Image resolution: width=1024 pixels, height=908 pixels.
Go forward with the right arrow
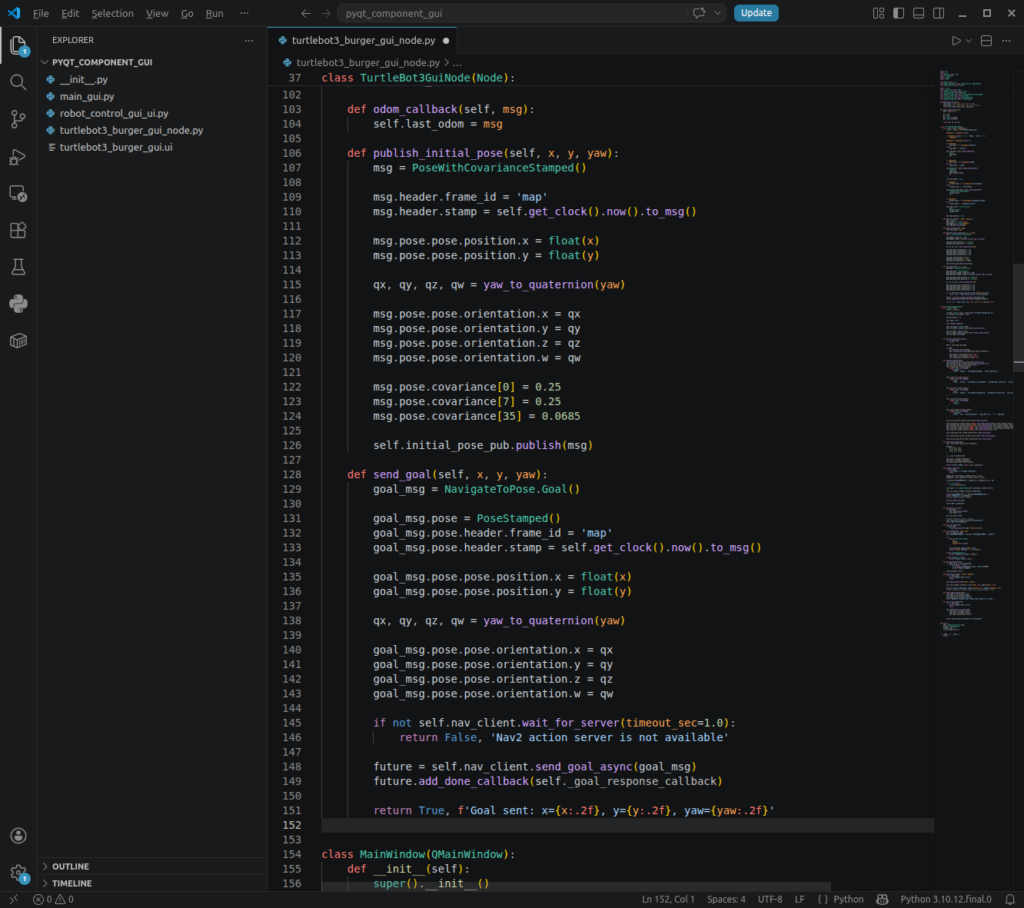[325, 13]
